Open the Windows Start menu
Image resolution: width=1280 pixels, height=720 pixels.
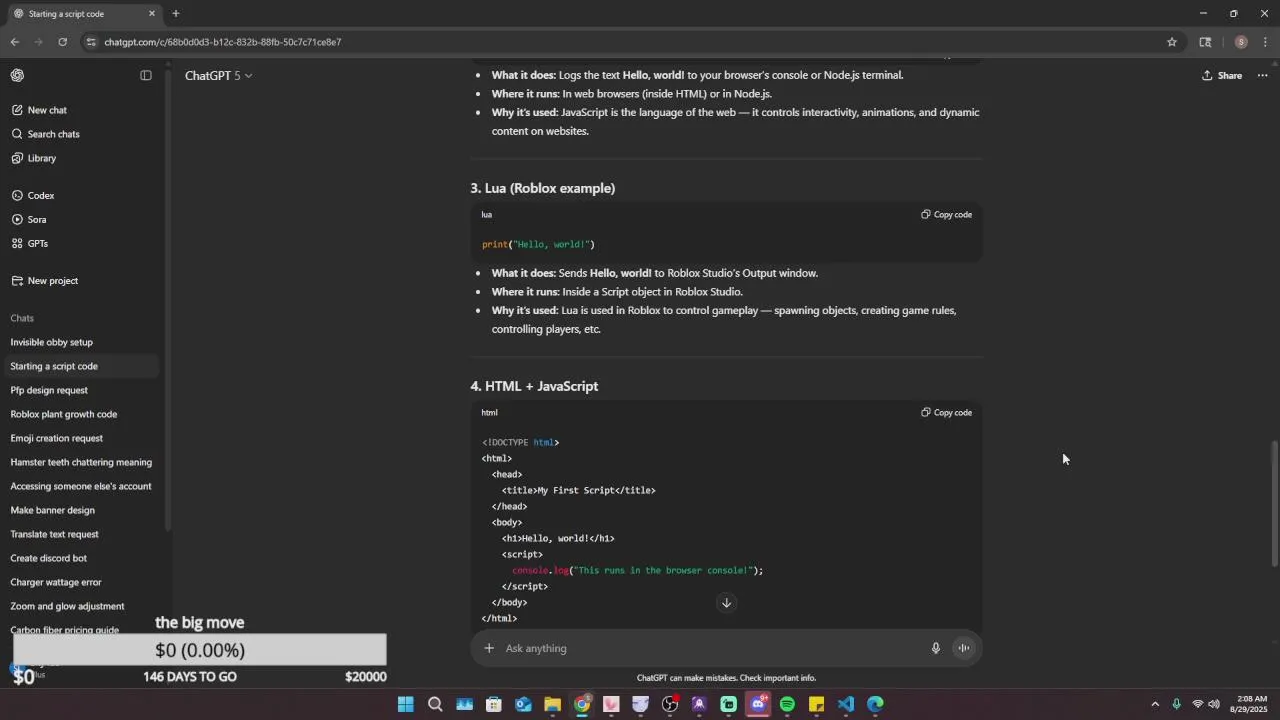coord(406,705)
